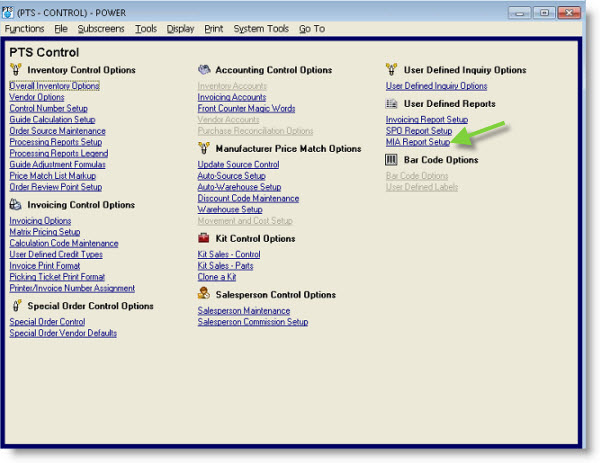Open Front Counter Magic Words
The image size is (600, 463).
pos(246,108)
